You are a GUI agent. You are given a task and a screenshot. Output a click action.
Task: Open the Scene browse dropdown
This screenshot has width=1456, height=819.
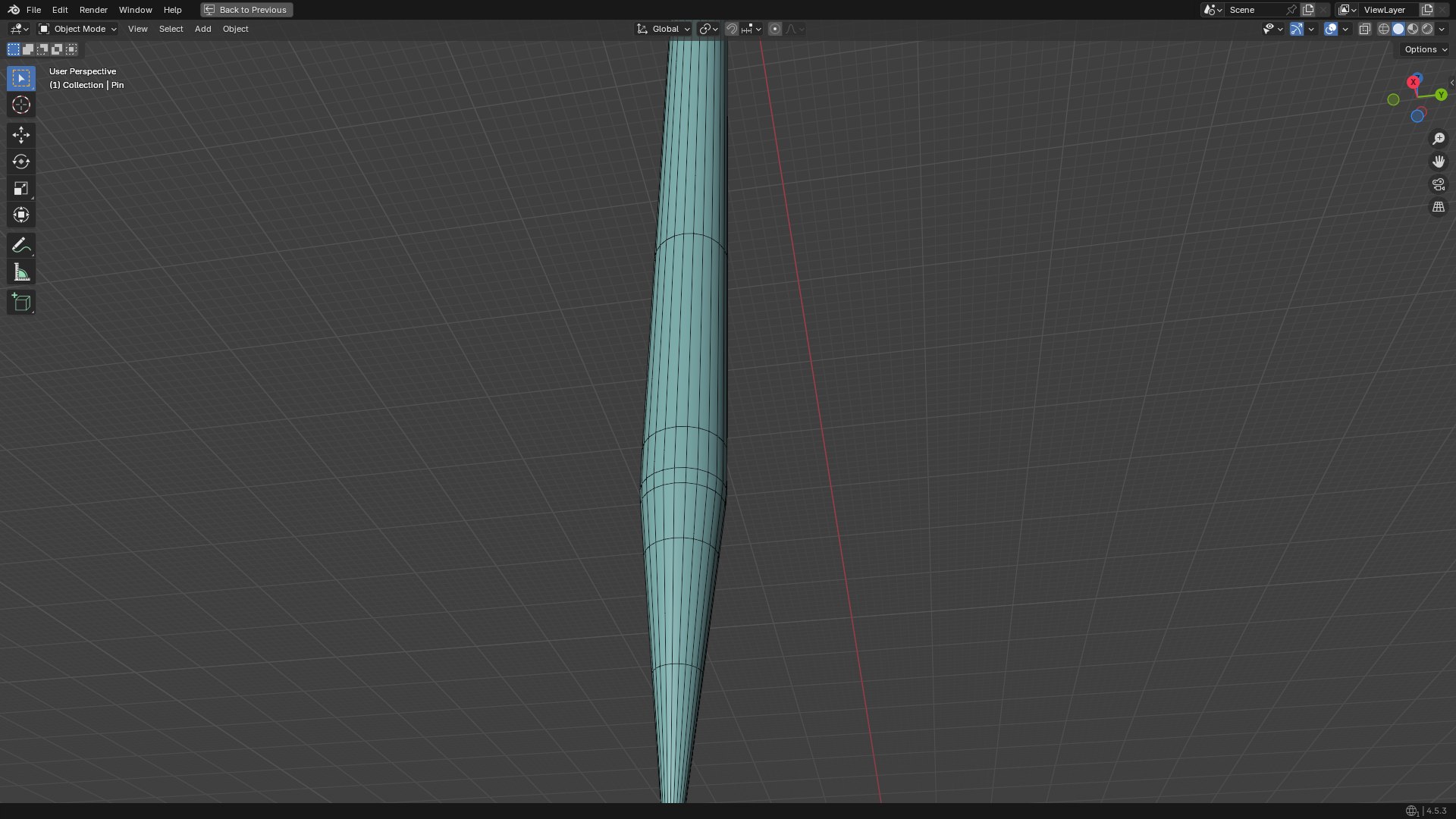pos(1212,10)
